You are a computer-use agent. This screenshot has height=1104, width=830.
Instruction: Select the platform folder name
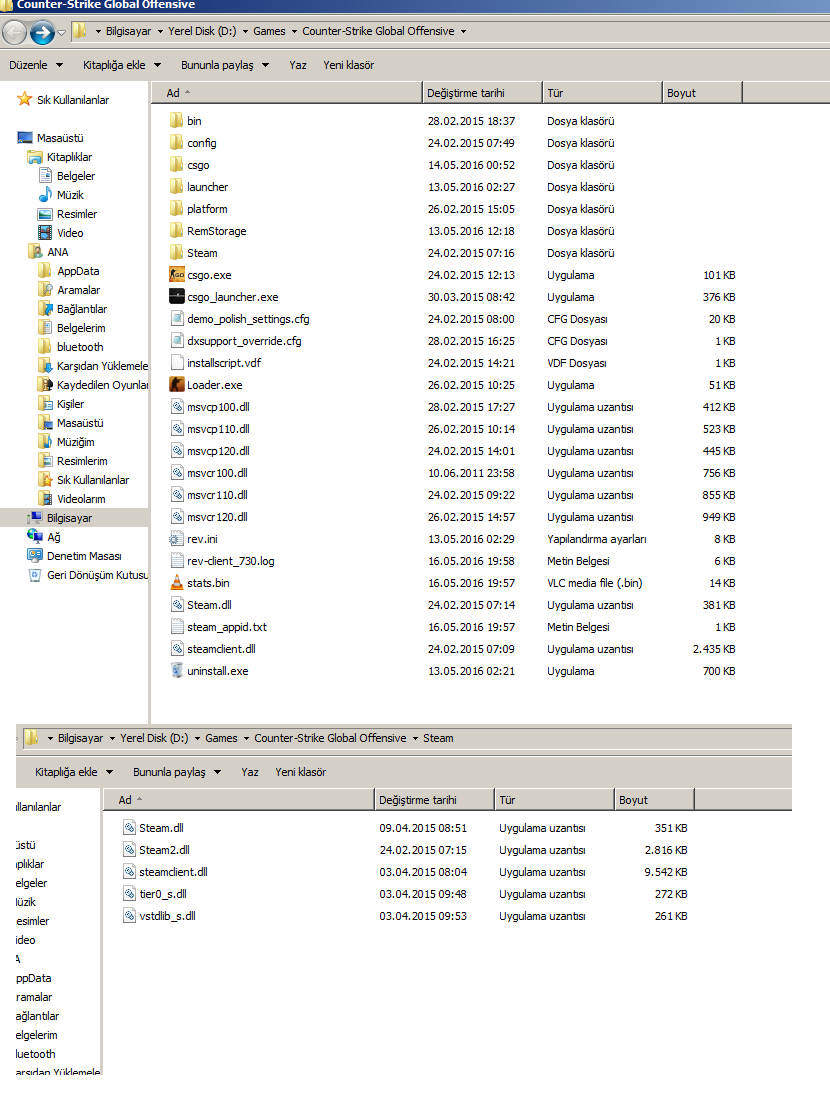[207, 208]
